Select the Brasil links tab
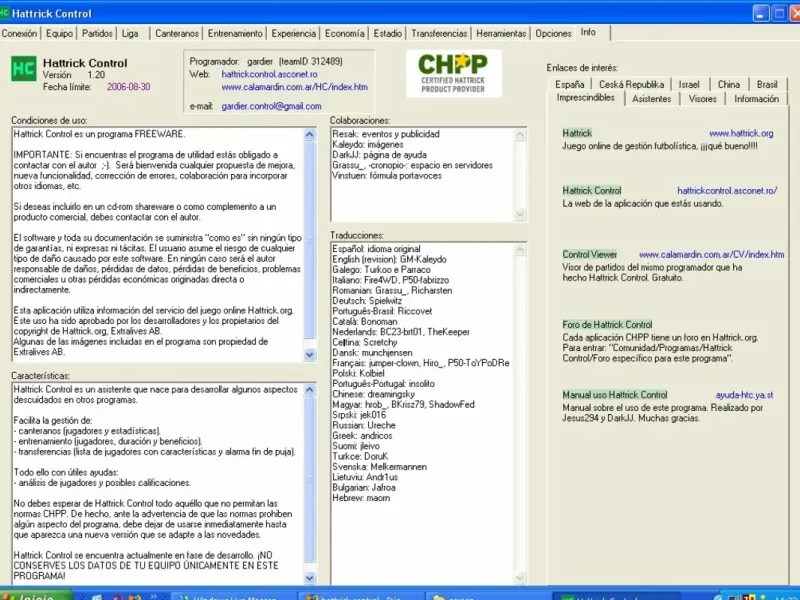Image resolution: width=800 pixels, height=600 pixels. (x=767, y=85)
